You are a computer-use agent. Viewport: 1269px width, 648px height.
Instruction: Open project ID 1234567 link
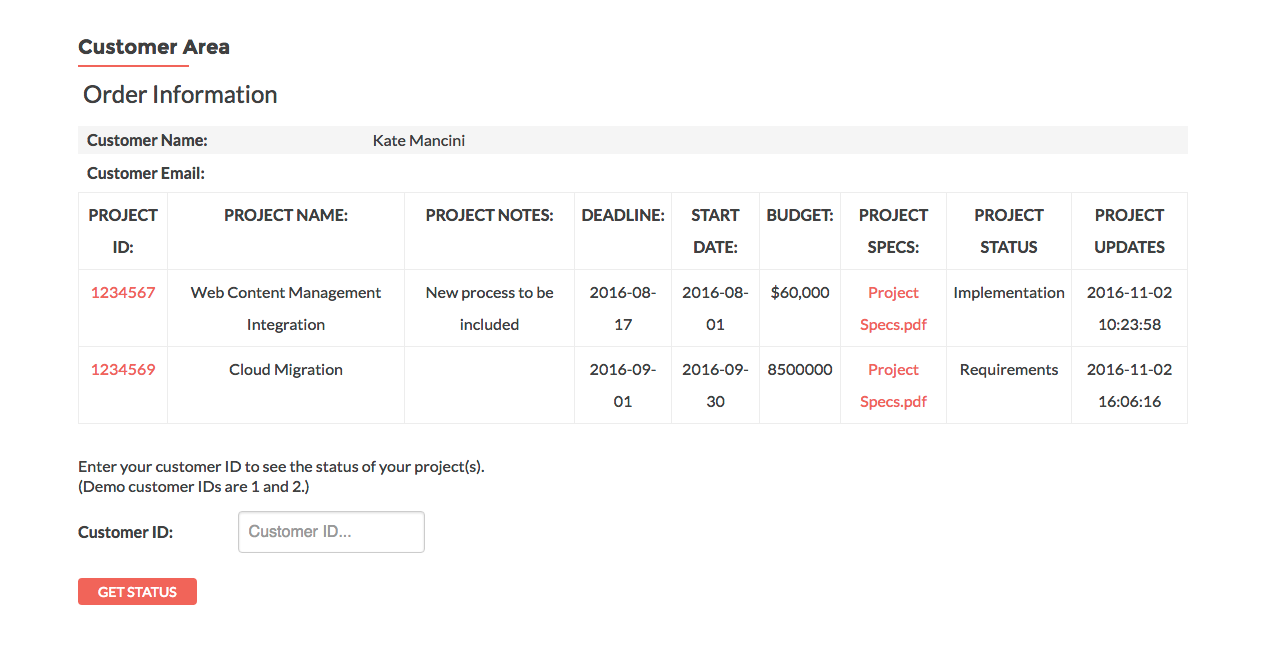coord(123,293)
